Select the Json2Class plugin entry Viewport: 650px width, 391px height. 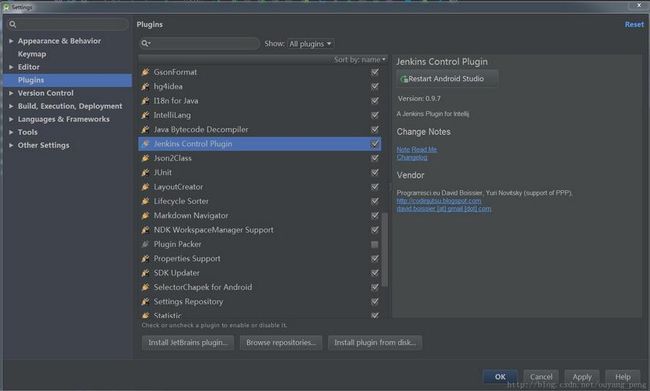click(260, 158)
